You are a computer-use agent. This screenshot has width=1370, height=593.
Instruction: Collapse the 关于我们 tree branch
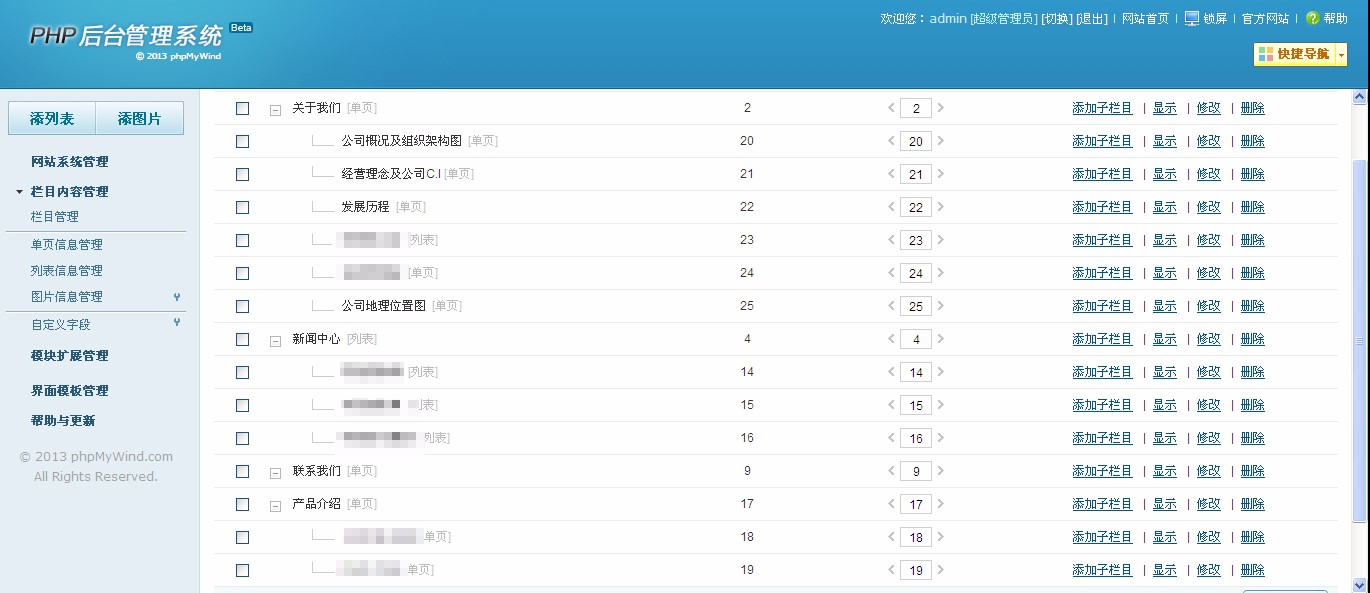(275, 108)
